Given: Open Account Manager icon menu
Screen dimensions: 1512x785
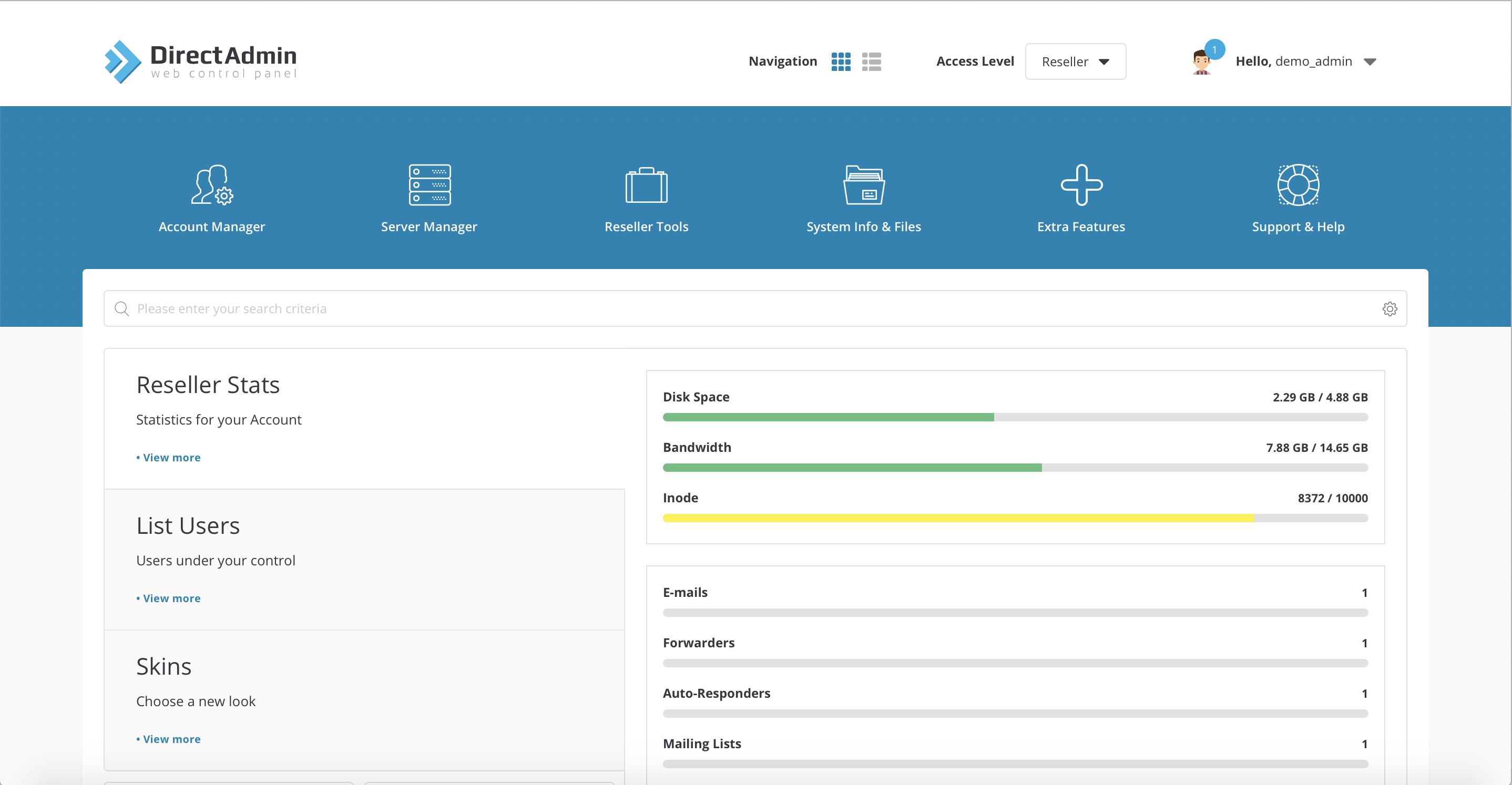Looking at the screenshot, I should [x=212, y=184].
